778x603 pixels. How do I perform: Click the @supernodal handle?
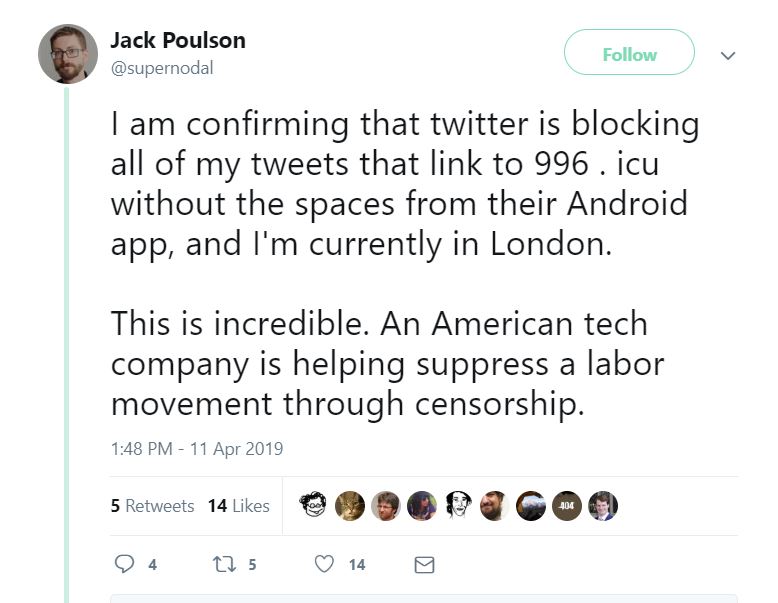pyautogui.click(x=161, y=68)
